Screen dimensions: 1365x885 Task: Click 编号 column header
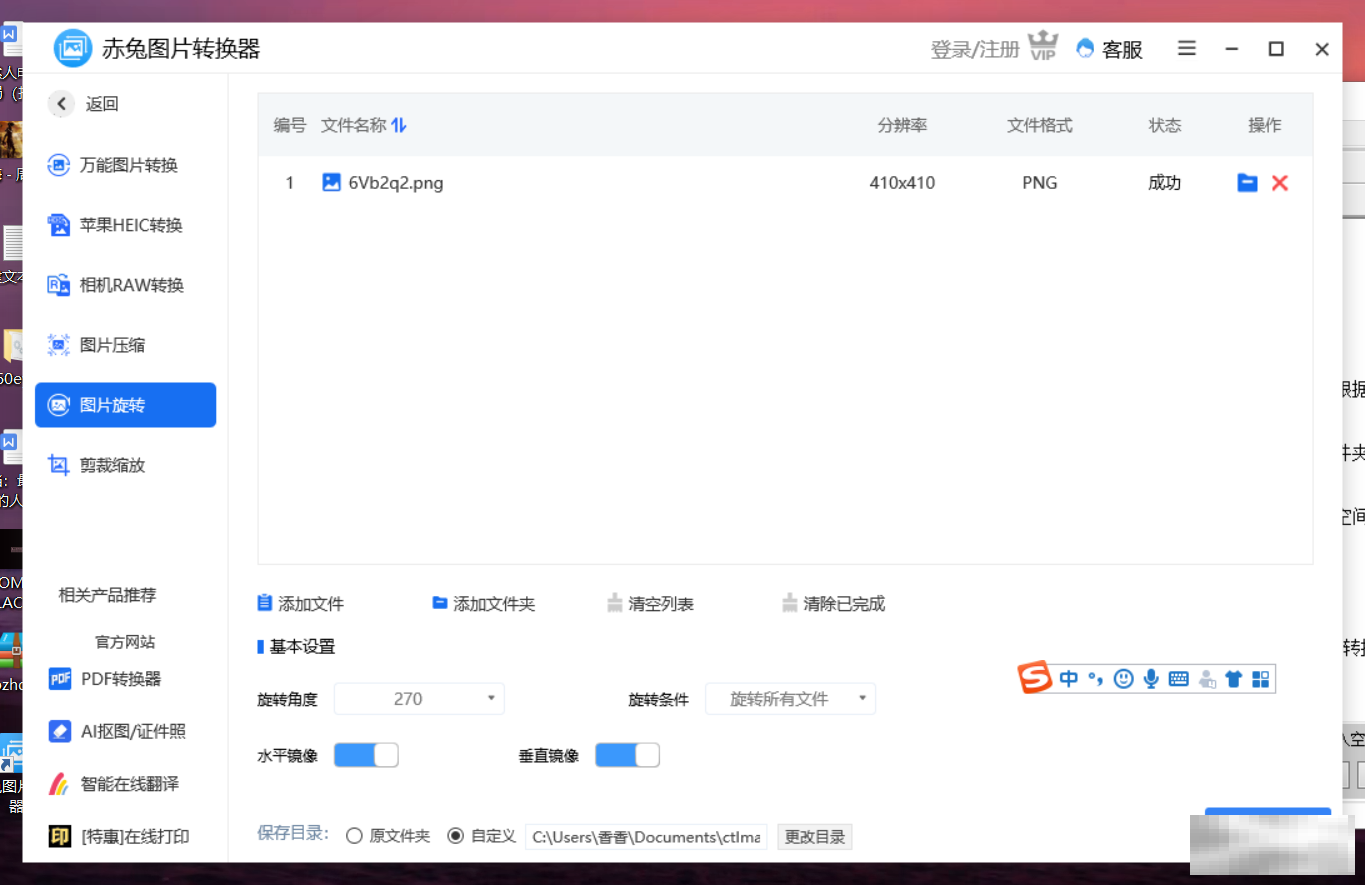[290, 125]
